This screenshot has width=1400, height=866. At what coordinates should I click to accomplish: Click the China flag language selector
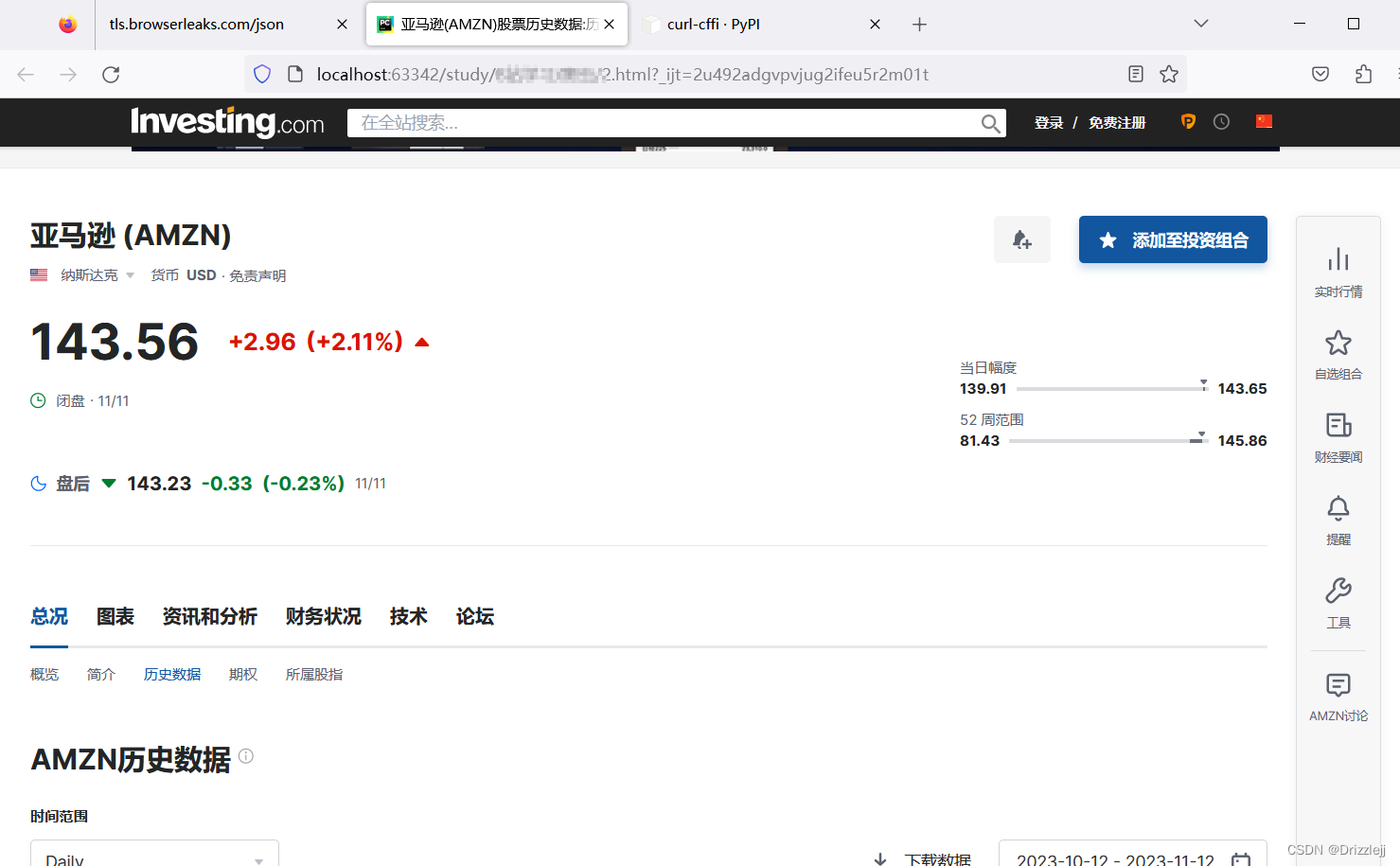(x=1264, y=121)
